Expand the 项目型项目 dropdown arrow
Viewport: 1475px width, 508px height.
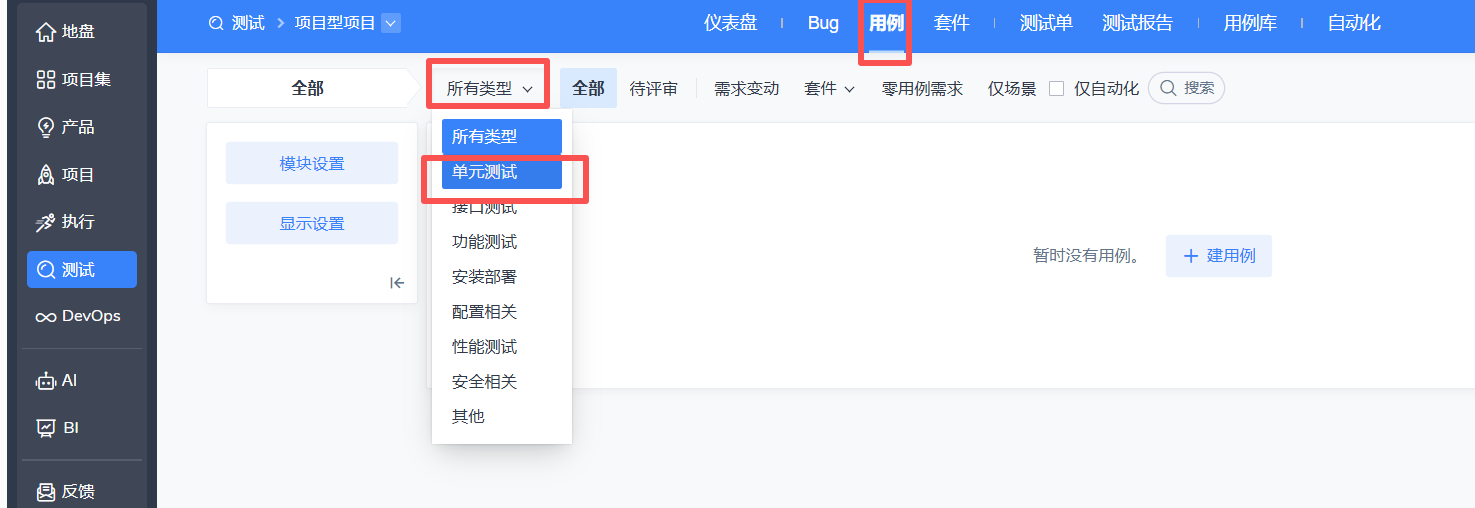391,23
